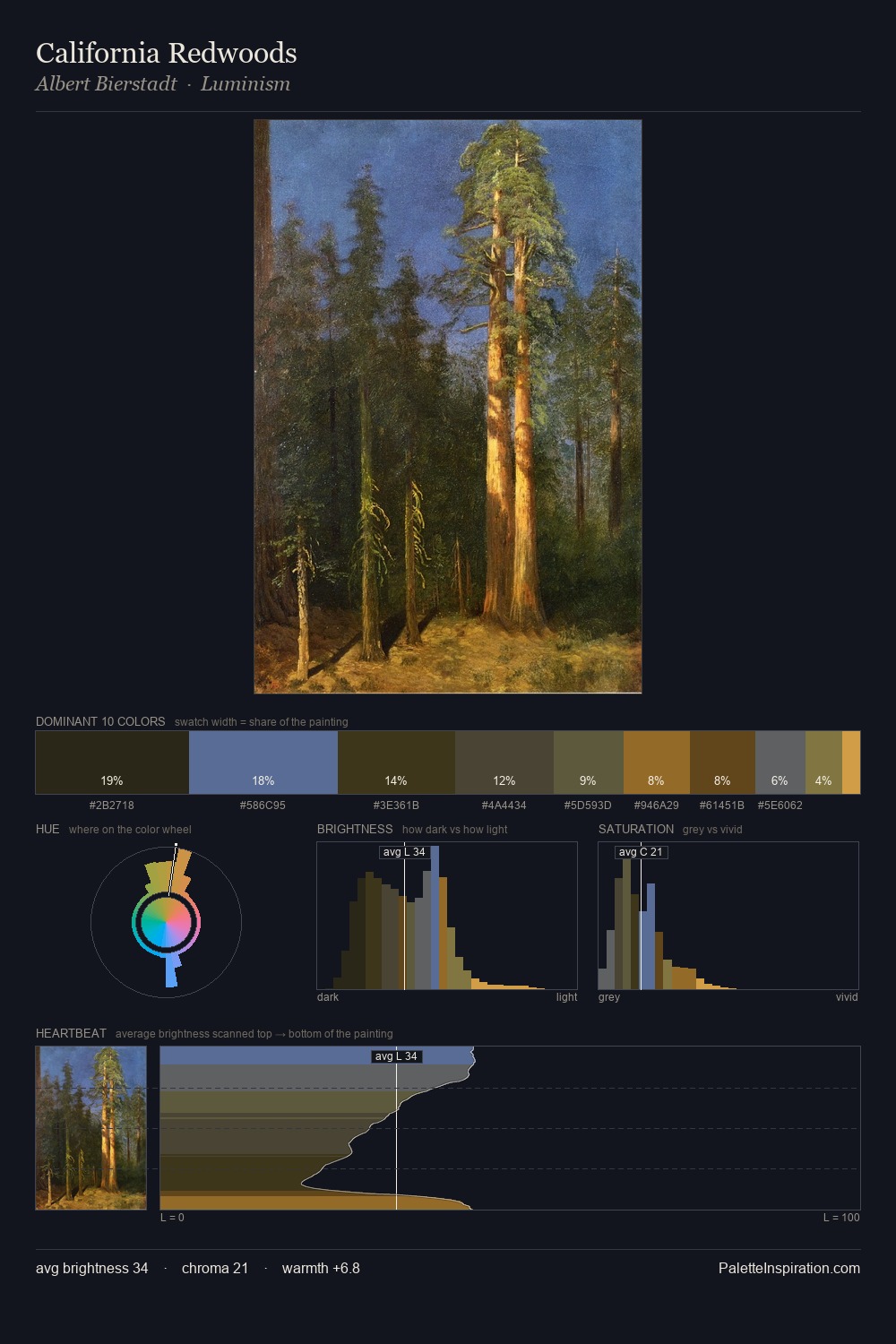Choose the 12% grey-brown swatch

(x=504, y=762)
